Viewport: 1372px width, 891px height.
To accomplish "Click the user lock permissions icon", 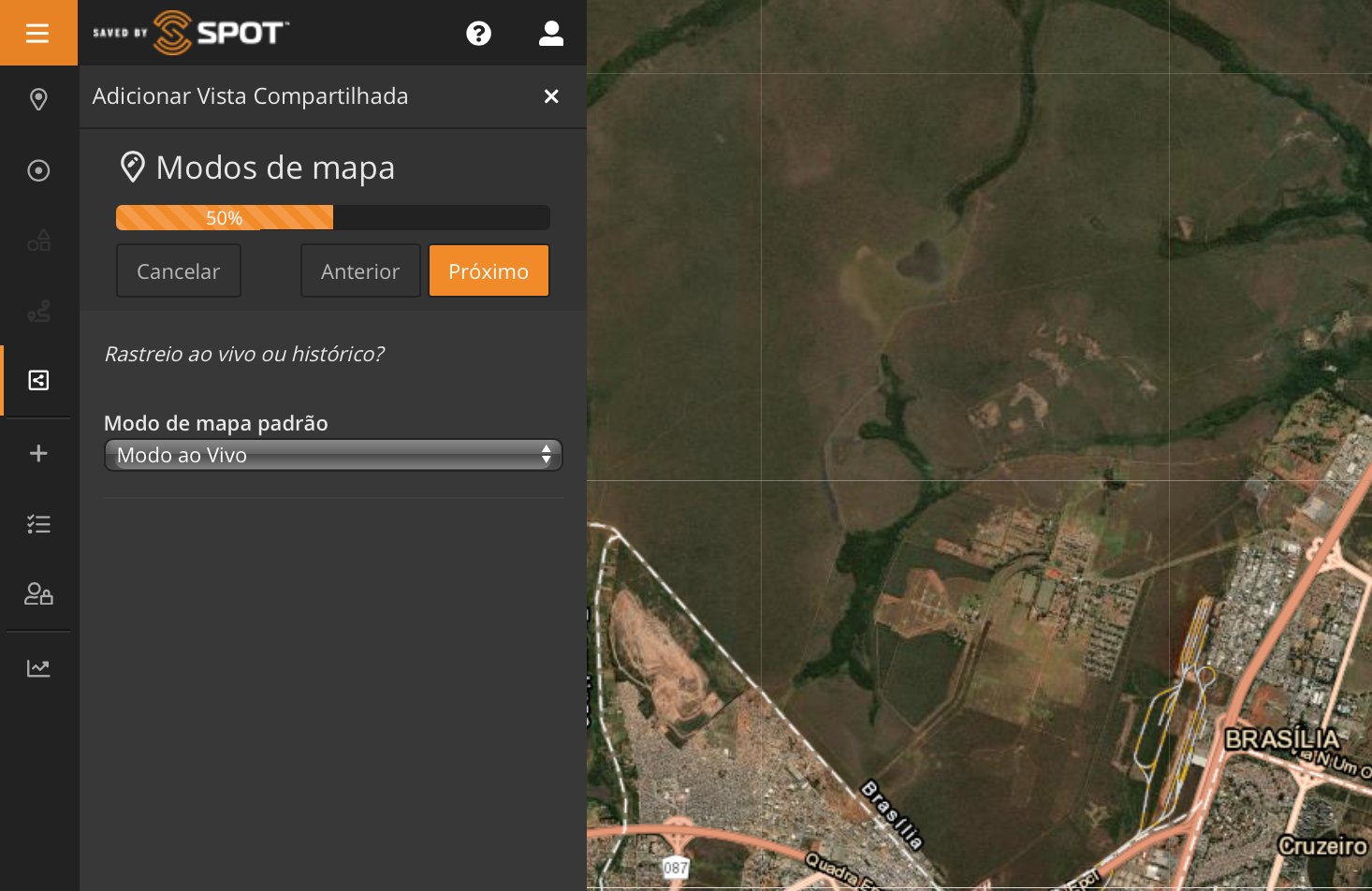I will 38,594.
